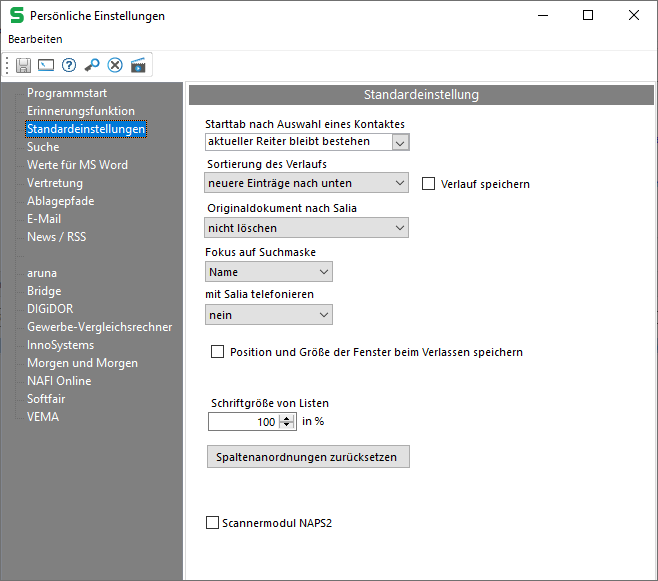Open the Ablagepfade settings page
The width and height of the screenshot is (658, 581).
pyautogui.click(x=60, y=201)
